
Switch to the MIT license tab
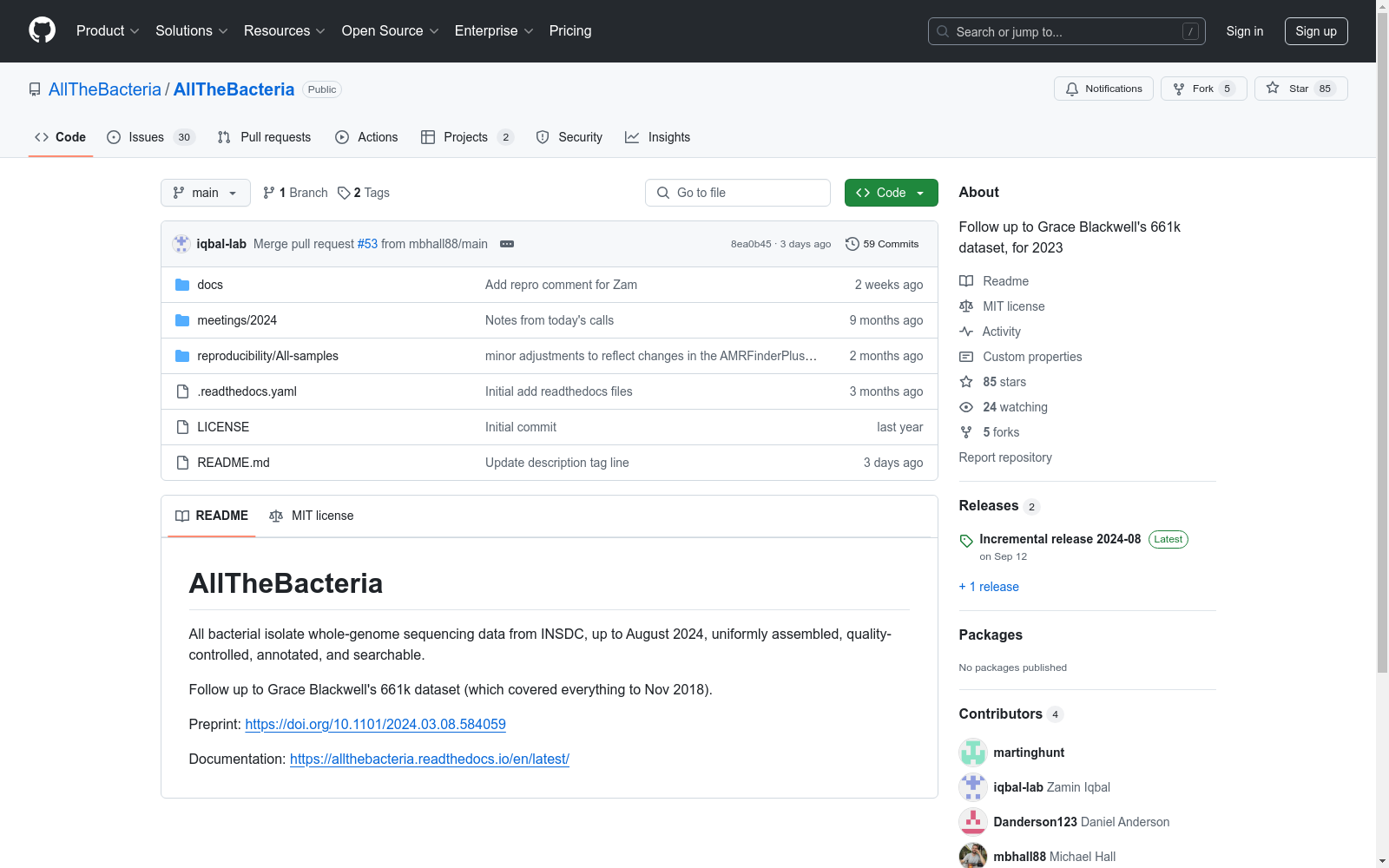tap(312, 516)
